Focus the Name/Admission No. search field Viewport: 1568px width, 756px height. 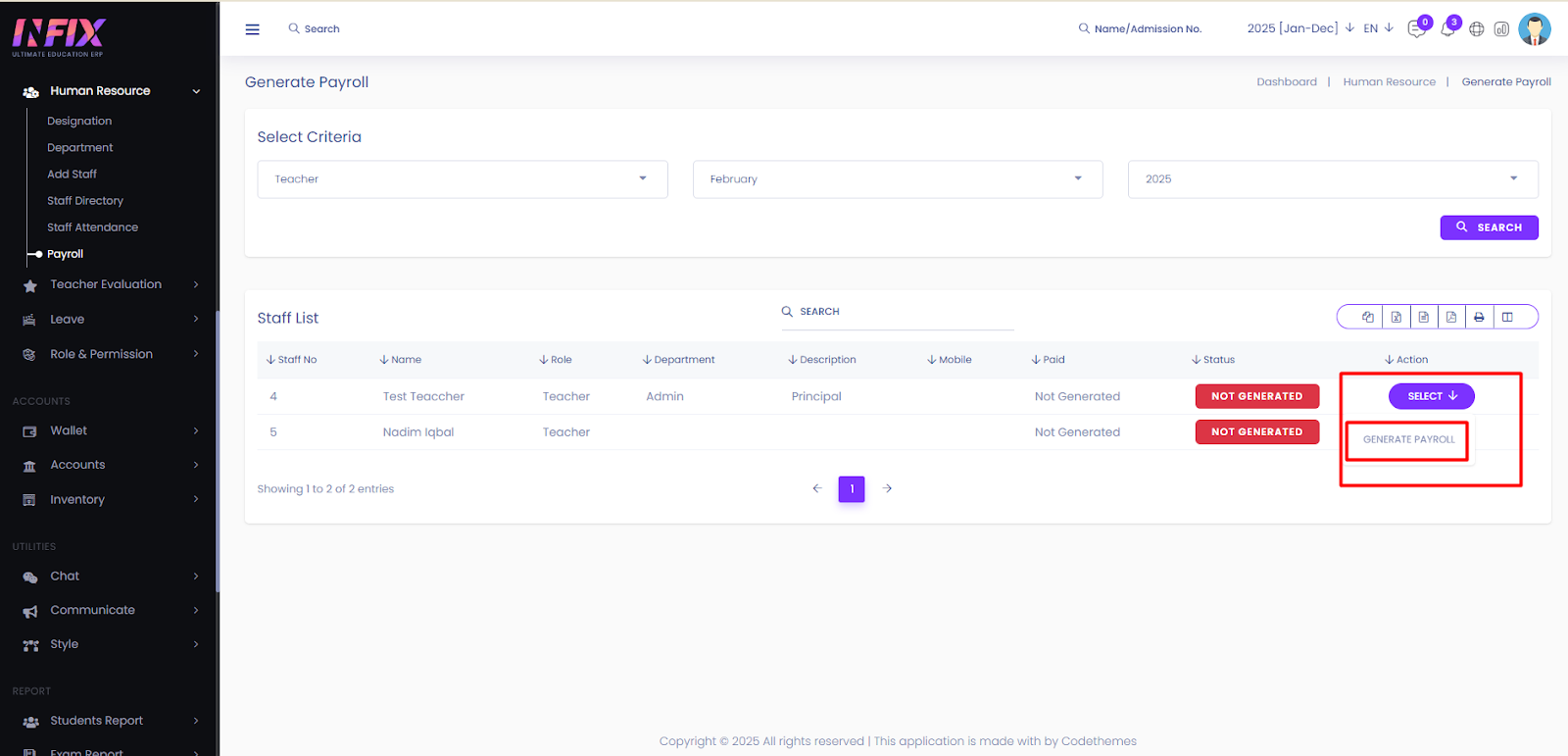(x=1148, y=29)
